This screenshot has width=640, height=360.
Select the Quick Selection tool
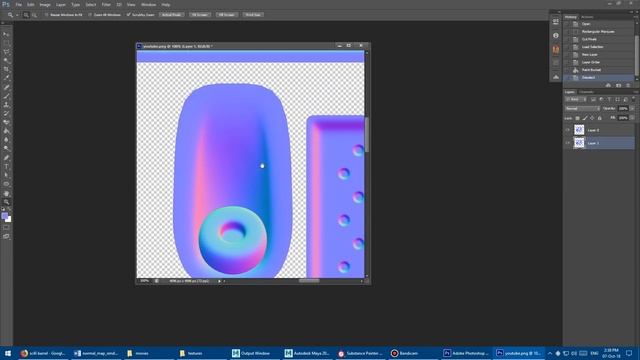[x=6, y=61]
